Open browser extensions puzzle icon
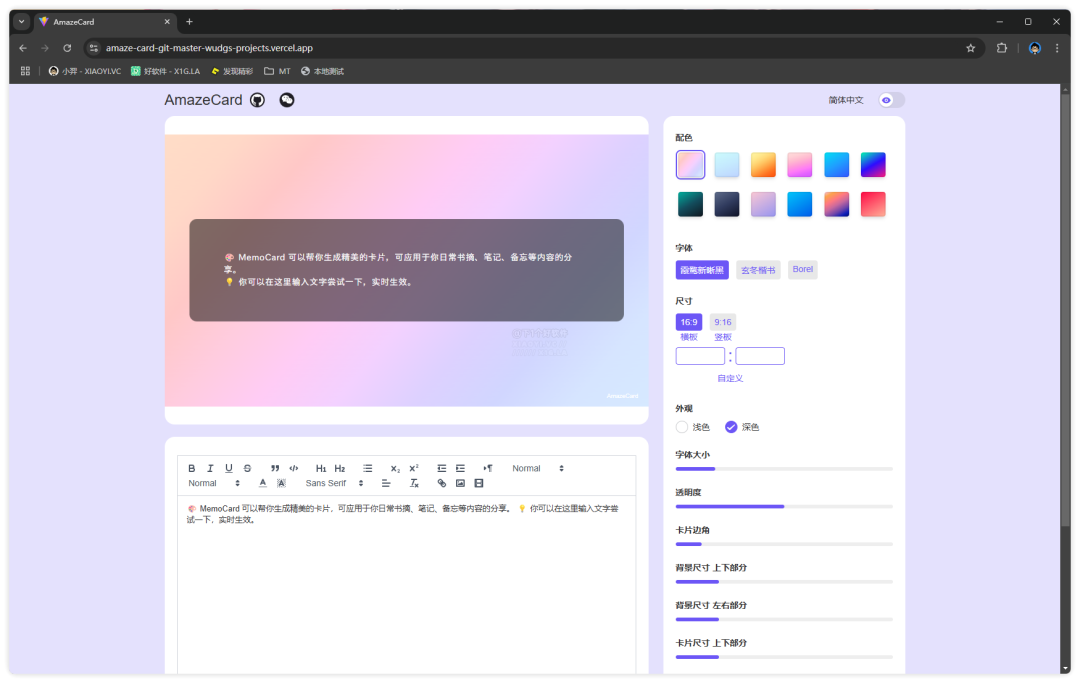This screenshot has width=1080, height=683. [x=1001, y=48]
